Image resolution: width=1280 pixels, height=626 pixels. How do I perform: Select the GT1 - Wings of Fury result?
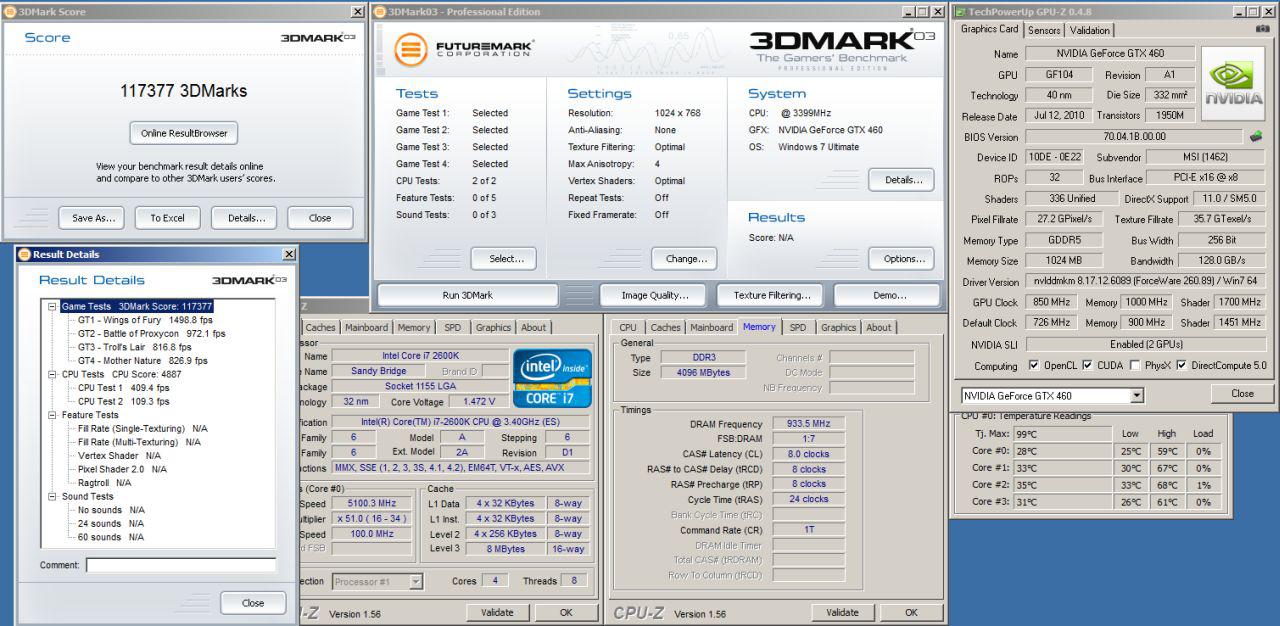145,320
